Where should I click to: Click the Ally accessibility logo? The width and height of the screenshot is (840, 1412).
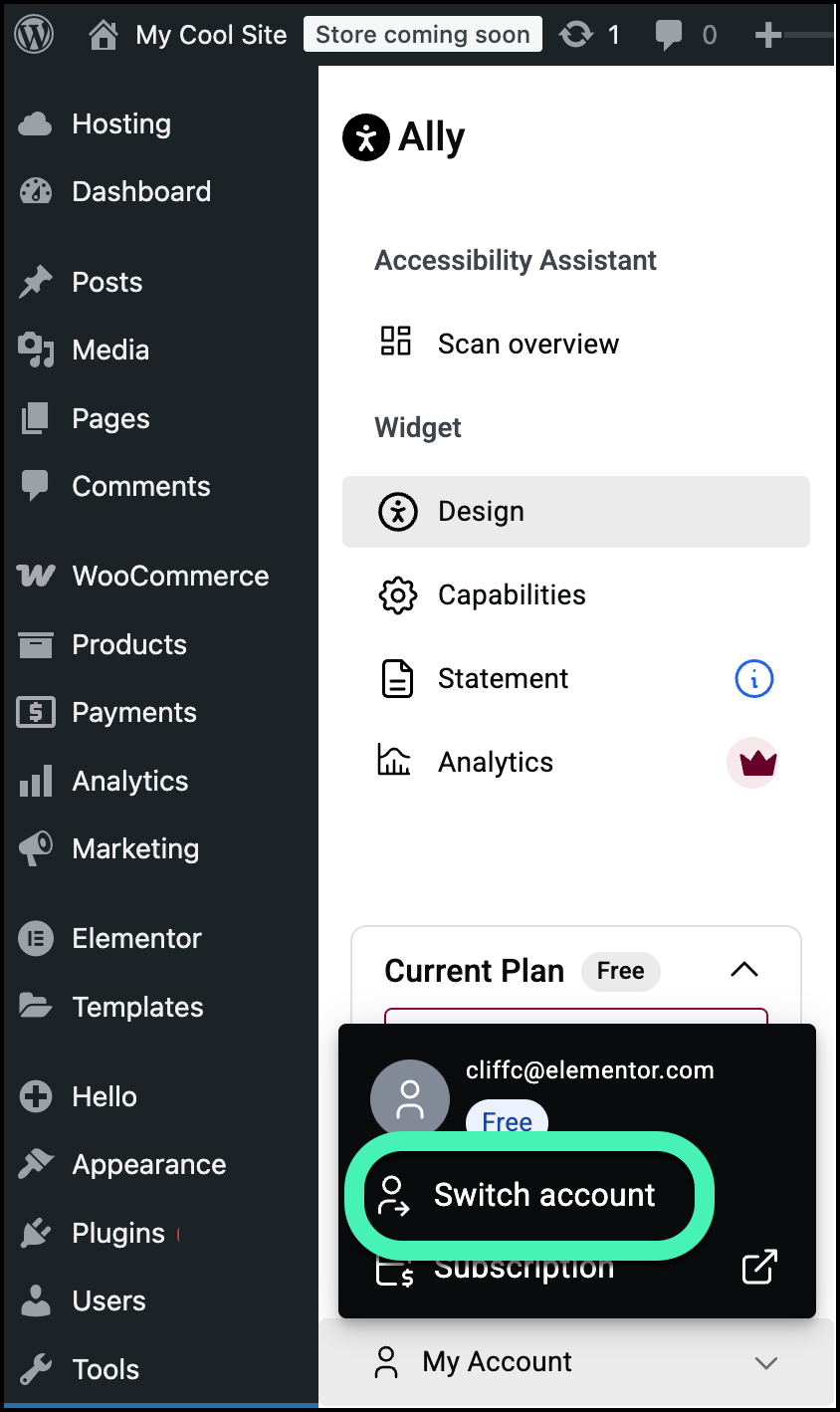pyautogui.click(x=366, y=137)
